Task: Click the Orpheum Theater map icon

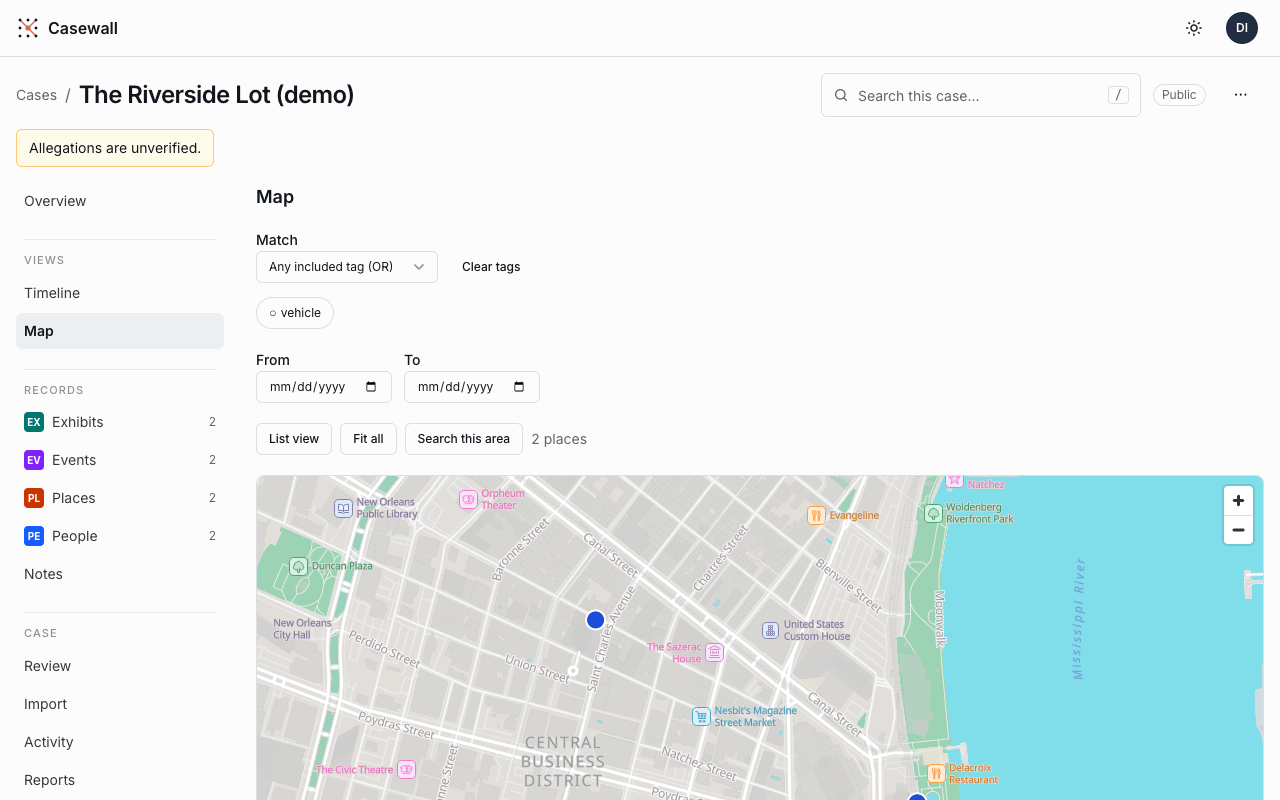Action: coord(468,499)
